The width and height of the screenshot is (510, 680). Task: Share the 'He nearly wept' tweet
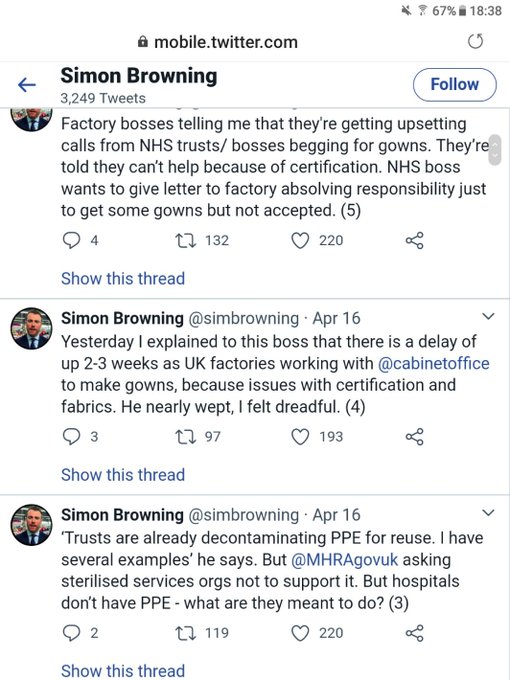point(414,437)
